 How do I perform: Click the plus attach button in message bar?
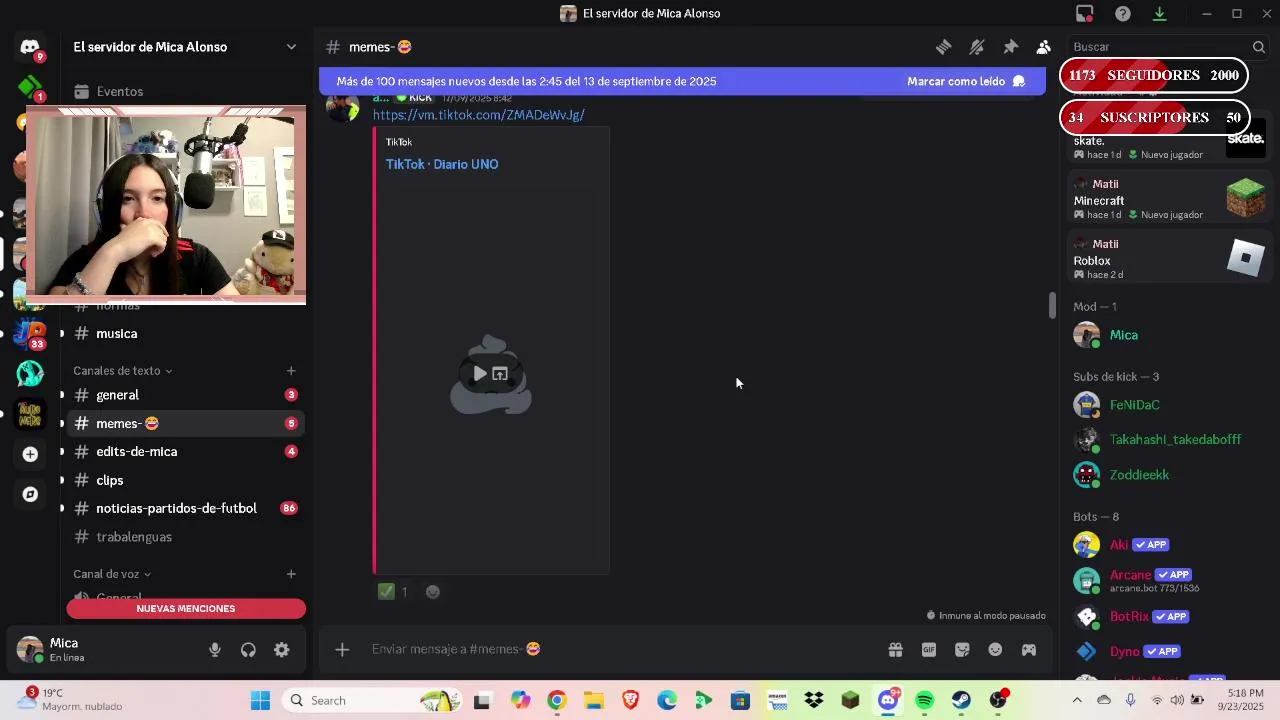pos(342,650)
